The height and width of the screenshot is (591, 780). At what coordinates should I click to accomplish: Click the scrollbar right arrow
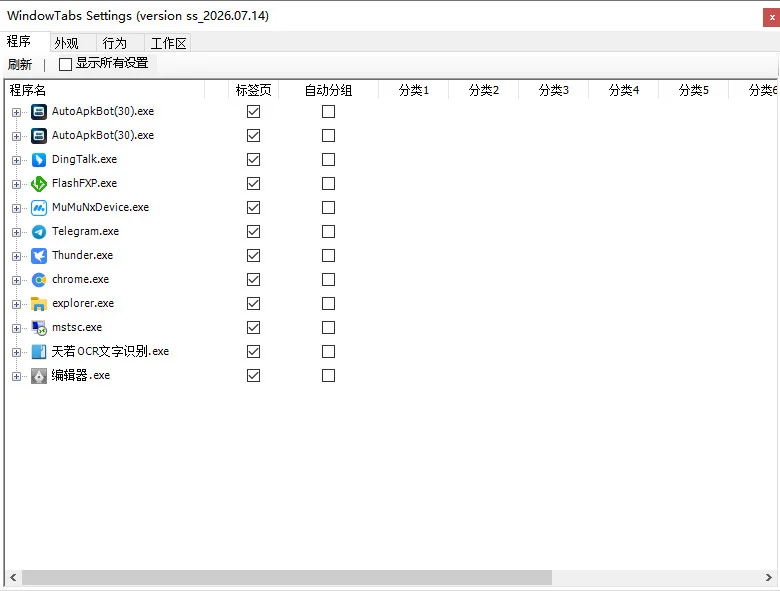click(x=769, y=578)
